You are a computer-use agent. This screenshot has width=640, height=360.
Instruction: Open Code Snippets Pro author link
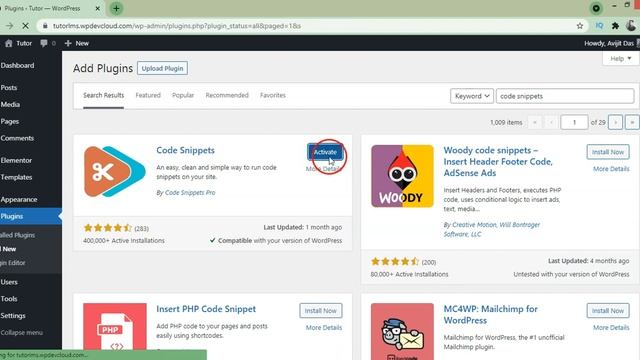click(190, 192)
